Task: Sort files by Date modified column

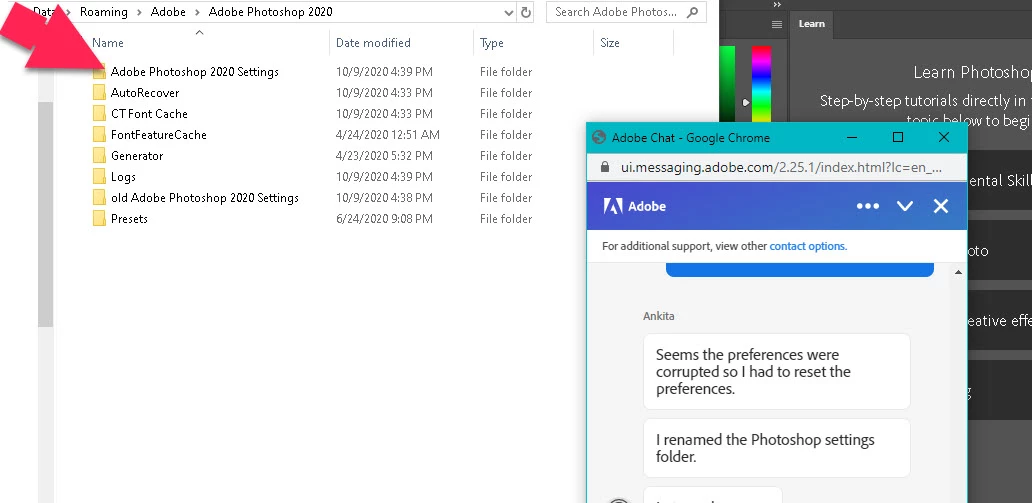Action: [x=373, y=43]
